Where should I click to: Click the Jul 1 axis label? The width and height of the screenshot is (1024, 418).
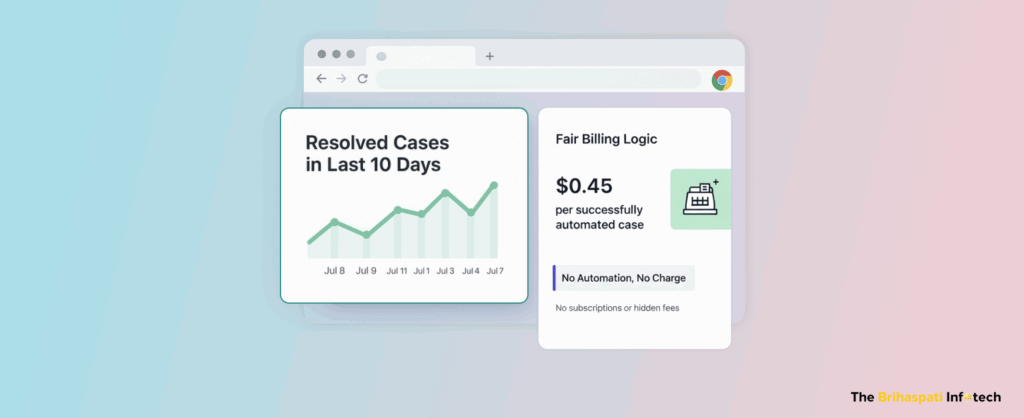(x=421, y=270)
